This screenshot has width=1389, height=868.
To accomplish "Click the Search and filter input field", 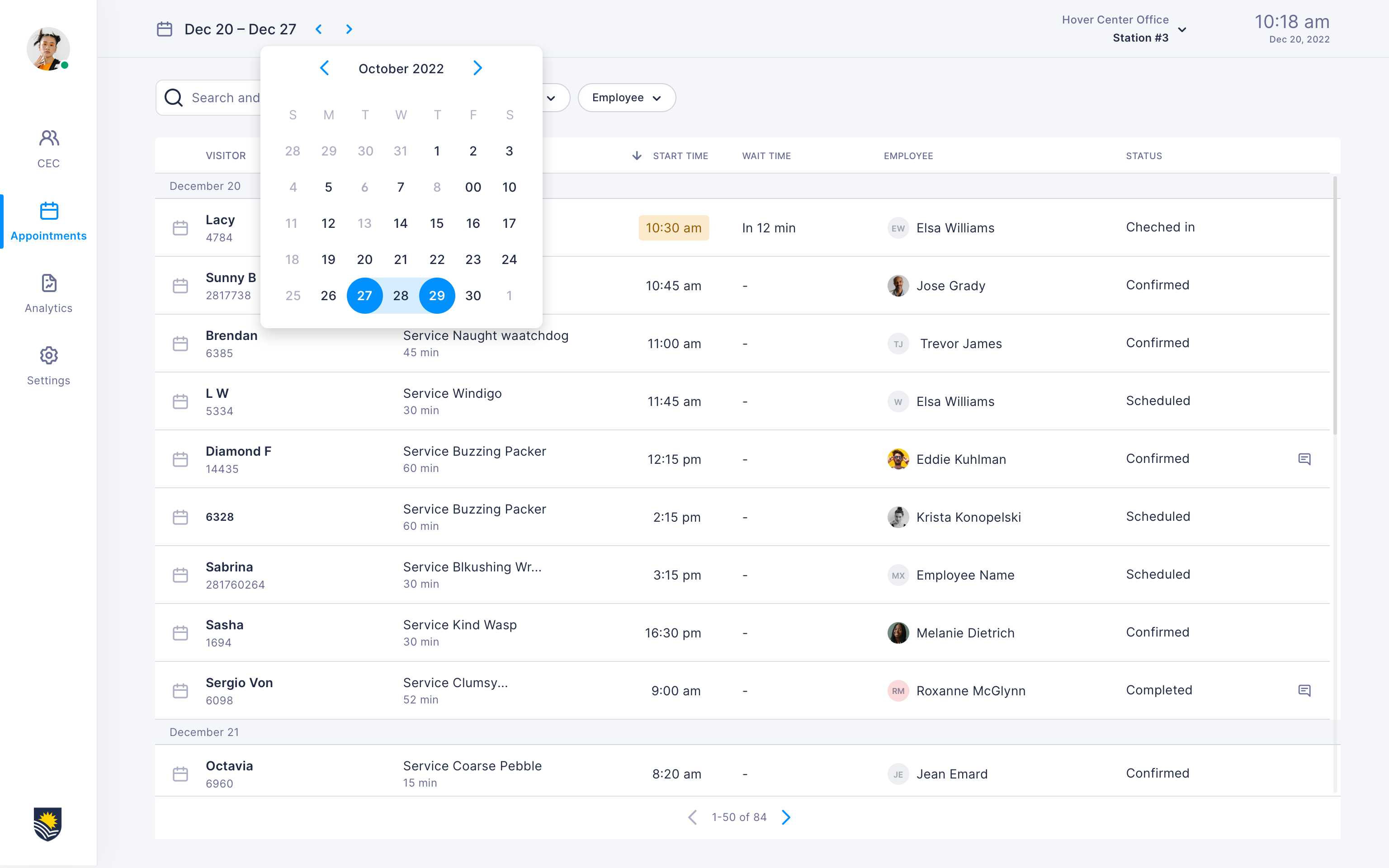I will coord(209,98).
